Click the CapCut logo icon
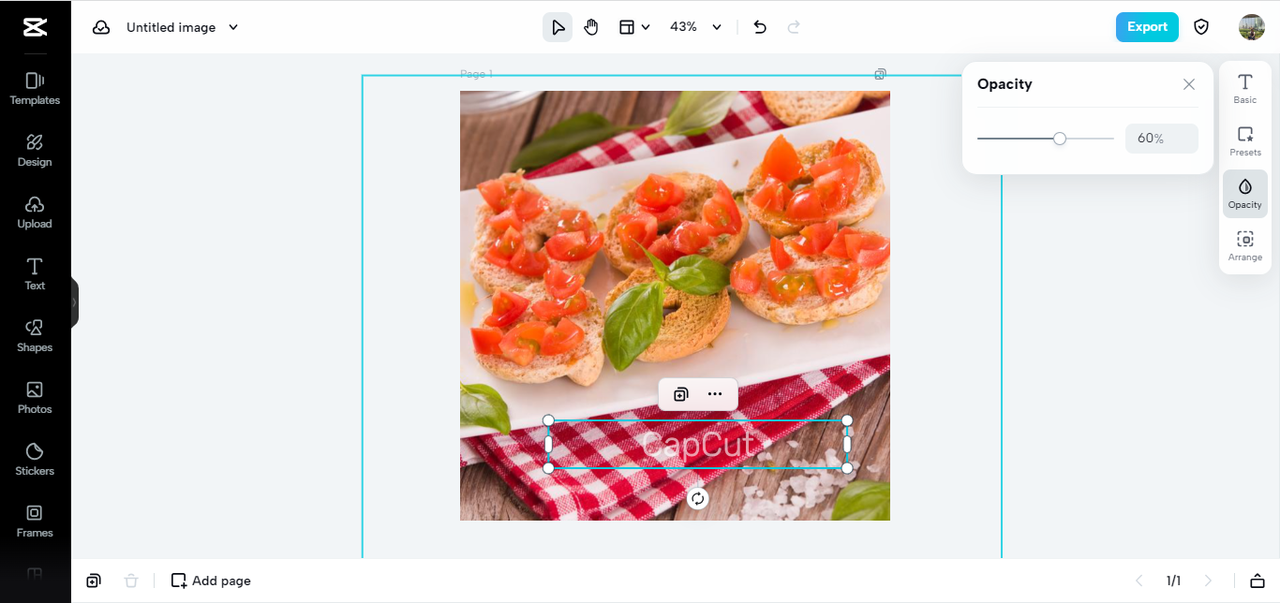This screenshot has height=603, width=1280. (x=35, y=27)
